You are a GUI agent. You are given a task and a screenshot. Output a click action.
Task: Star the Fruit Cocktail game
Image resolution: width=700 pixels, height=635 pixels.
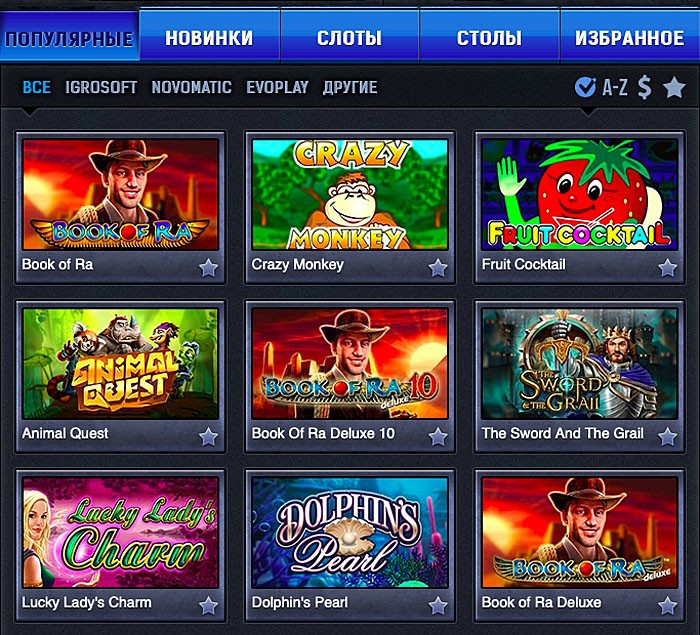click(667, 268)
